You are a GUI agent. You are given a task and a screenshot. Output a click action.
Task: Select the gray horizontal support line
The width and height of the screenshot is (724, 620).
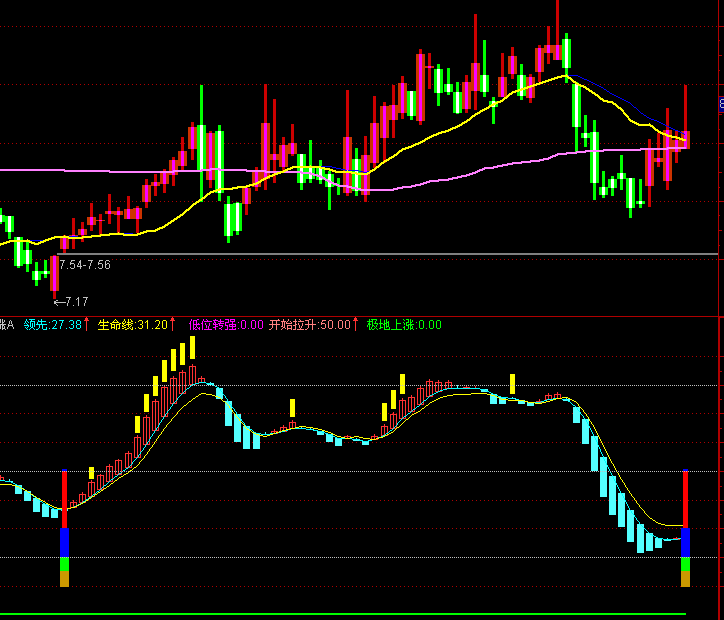pyautogui.click(x=388, y=254)
